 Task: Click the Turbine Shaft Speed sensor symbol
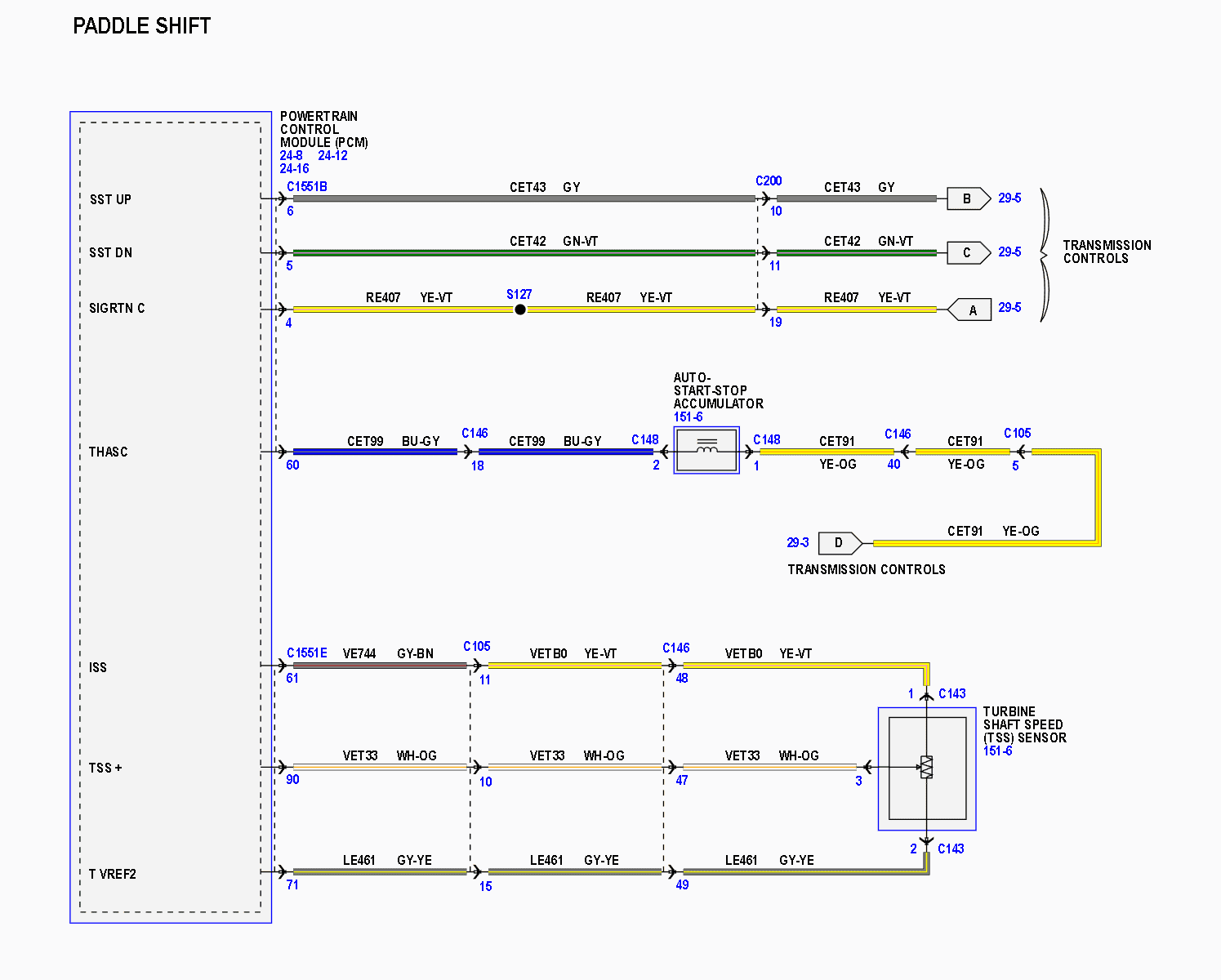[x=927, y=768]
